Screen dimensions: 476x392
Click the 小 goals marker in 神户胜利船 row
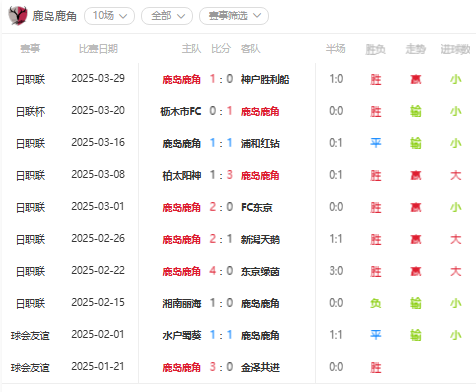(456, 79)
